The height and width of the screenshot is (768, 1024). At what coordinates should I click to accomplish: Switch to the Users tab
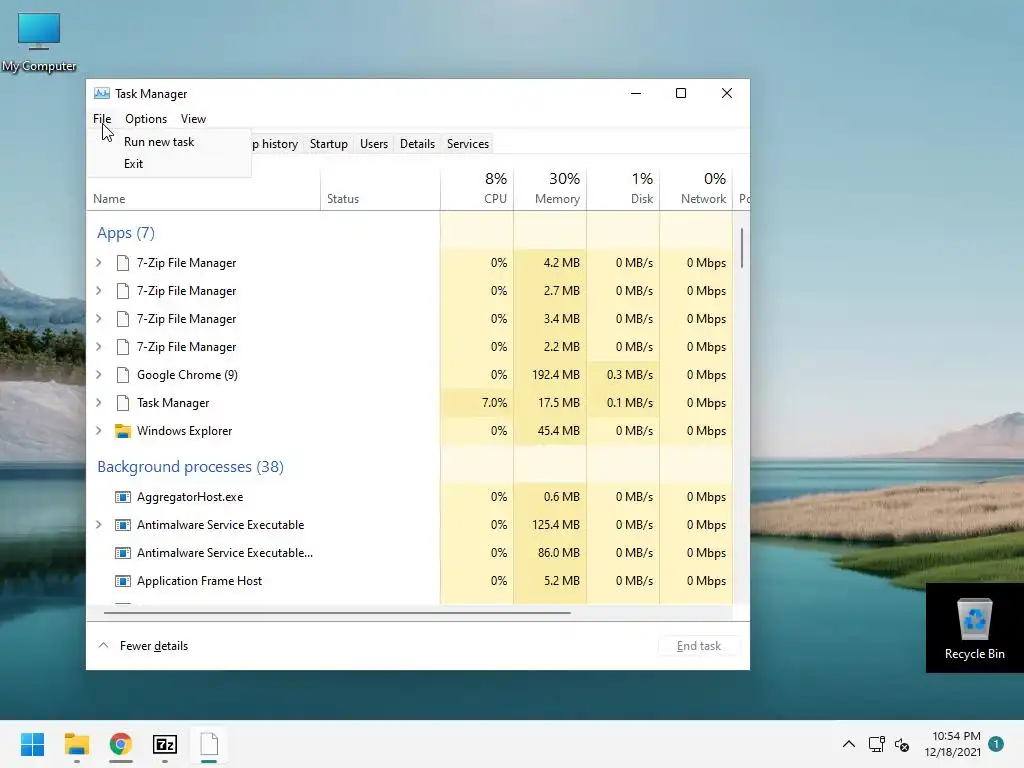pyautogui.click(x=374, y=144)
